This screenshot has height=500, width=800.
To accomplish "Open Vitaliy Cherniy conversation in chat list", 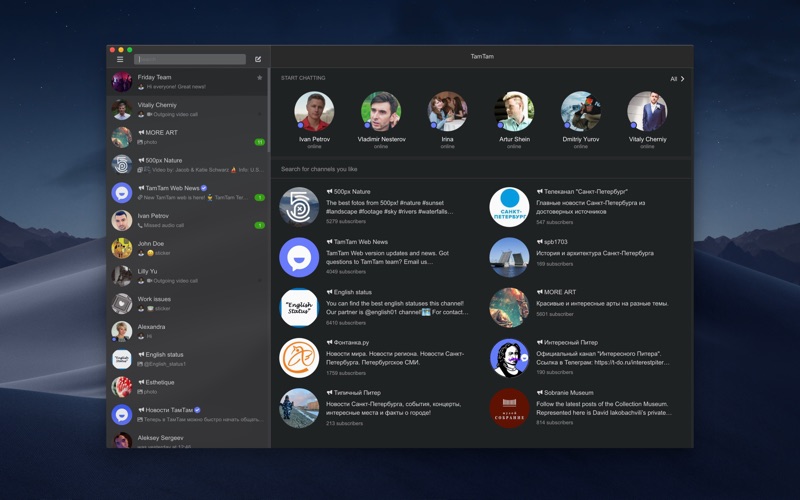I will 188,109.
